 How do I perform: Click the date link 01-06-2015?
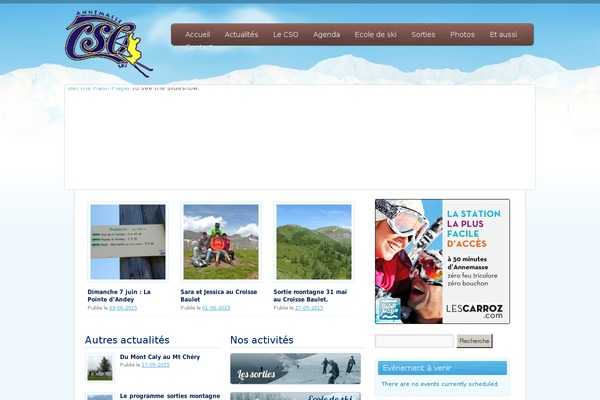tap(216, 308)
